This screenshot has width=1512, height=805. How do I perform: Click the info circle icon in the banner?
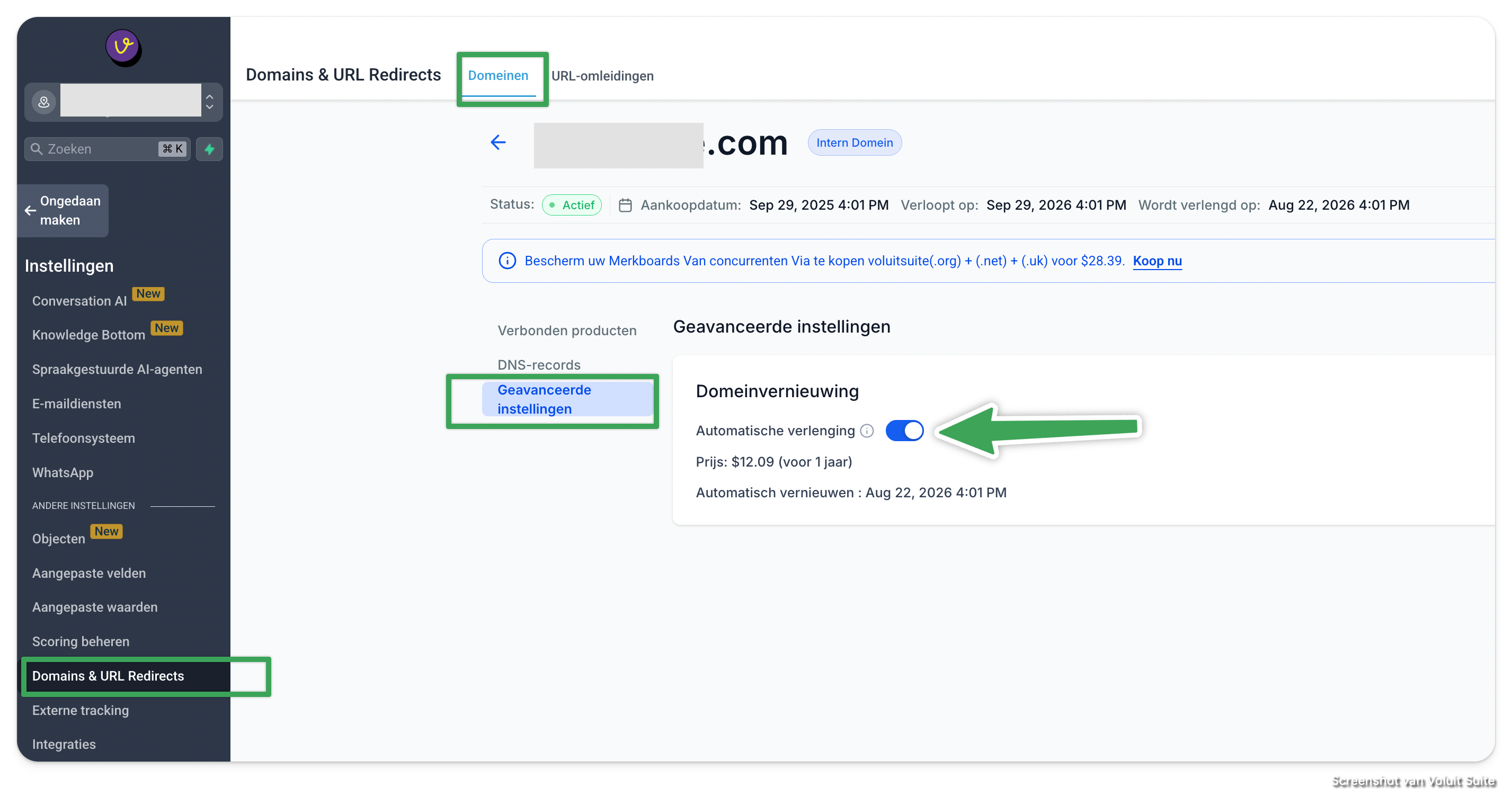click(507, 261)
